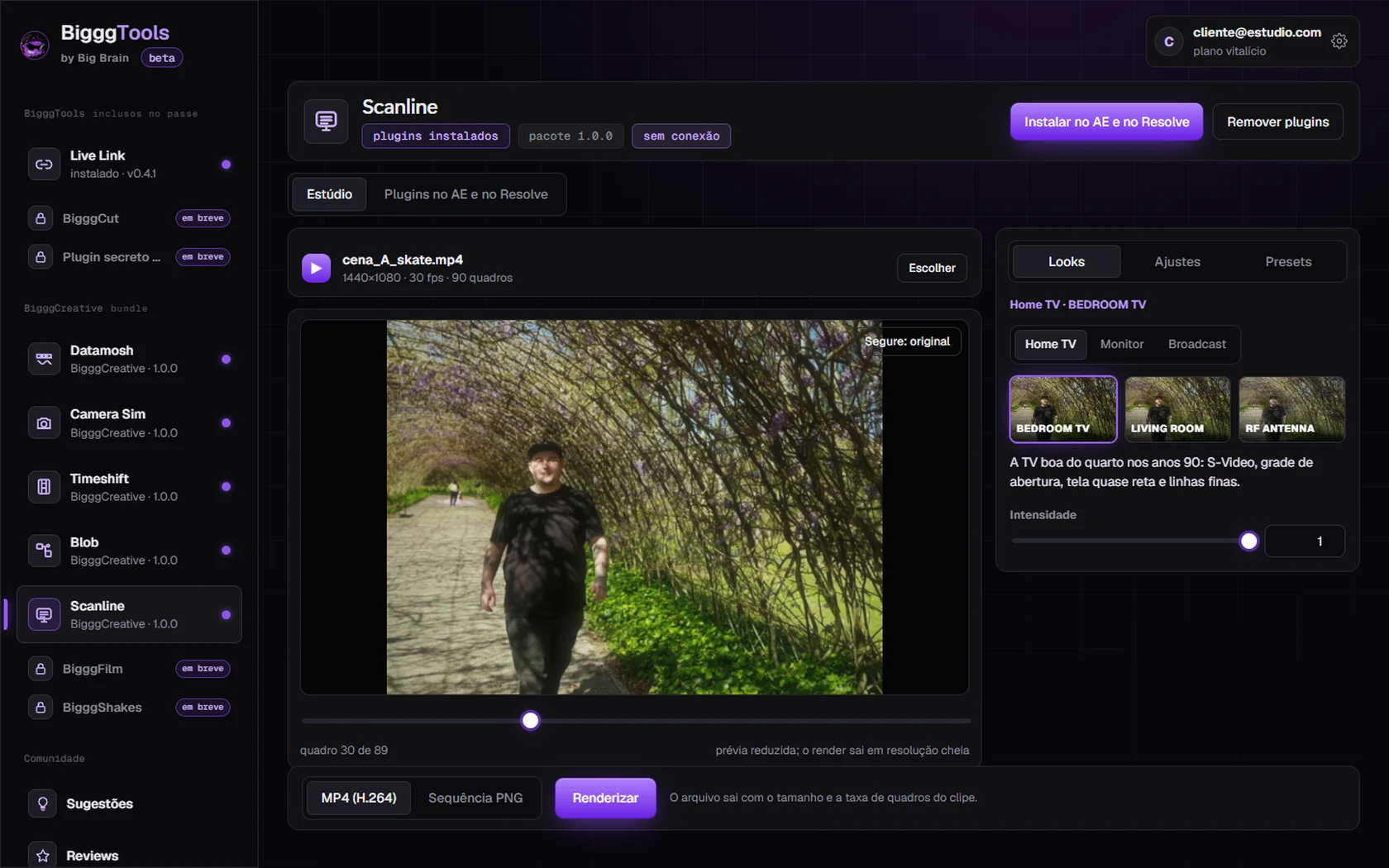Click the BigggTools brain logo icon
1389x868 pixels.
(35, 45)
